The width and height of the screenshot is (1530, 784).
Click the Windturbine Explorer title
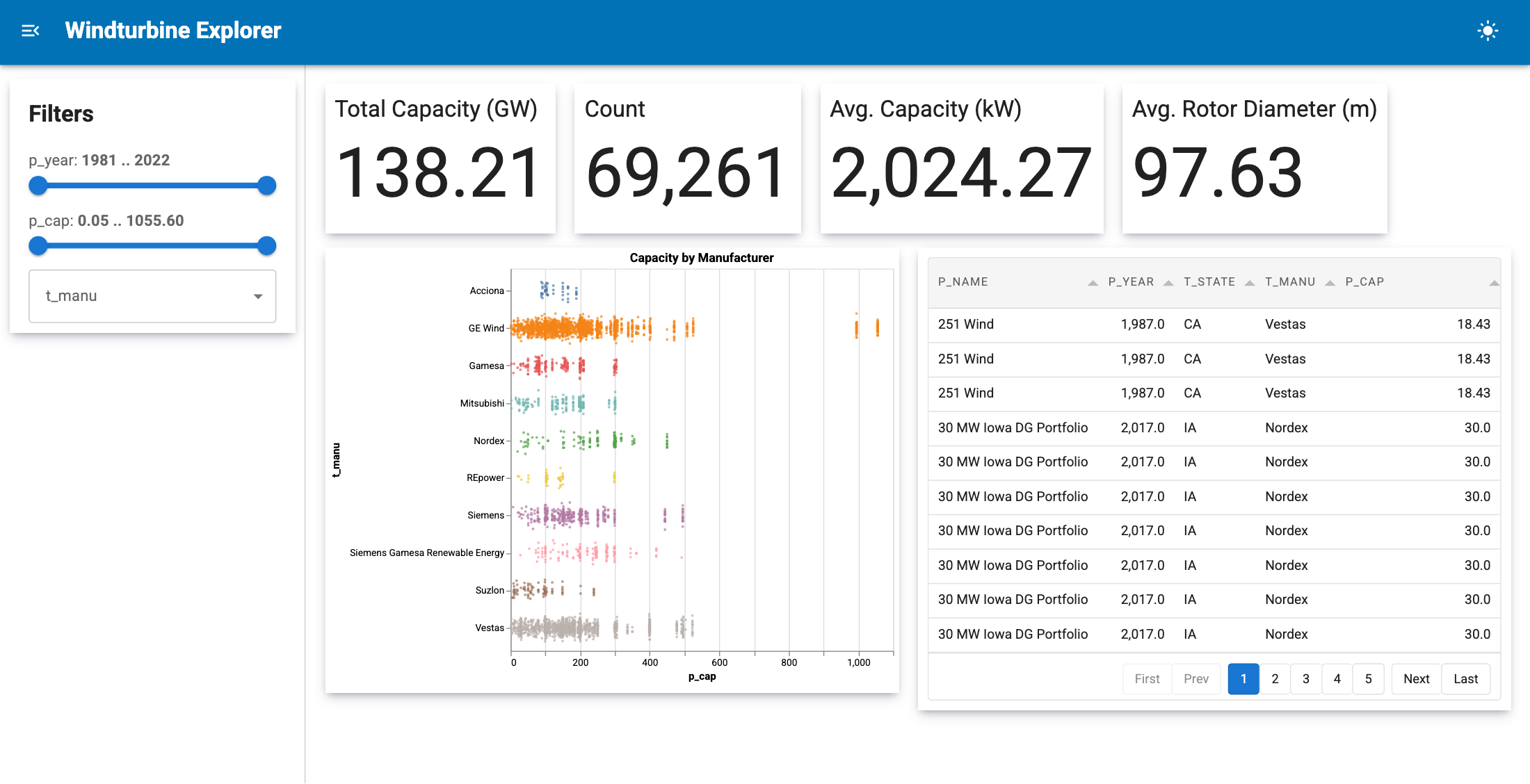[173, 31]
